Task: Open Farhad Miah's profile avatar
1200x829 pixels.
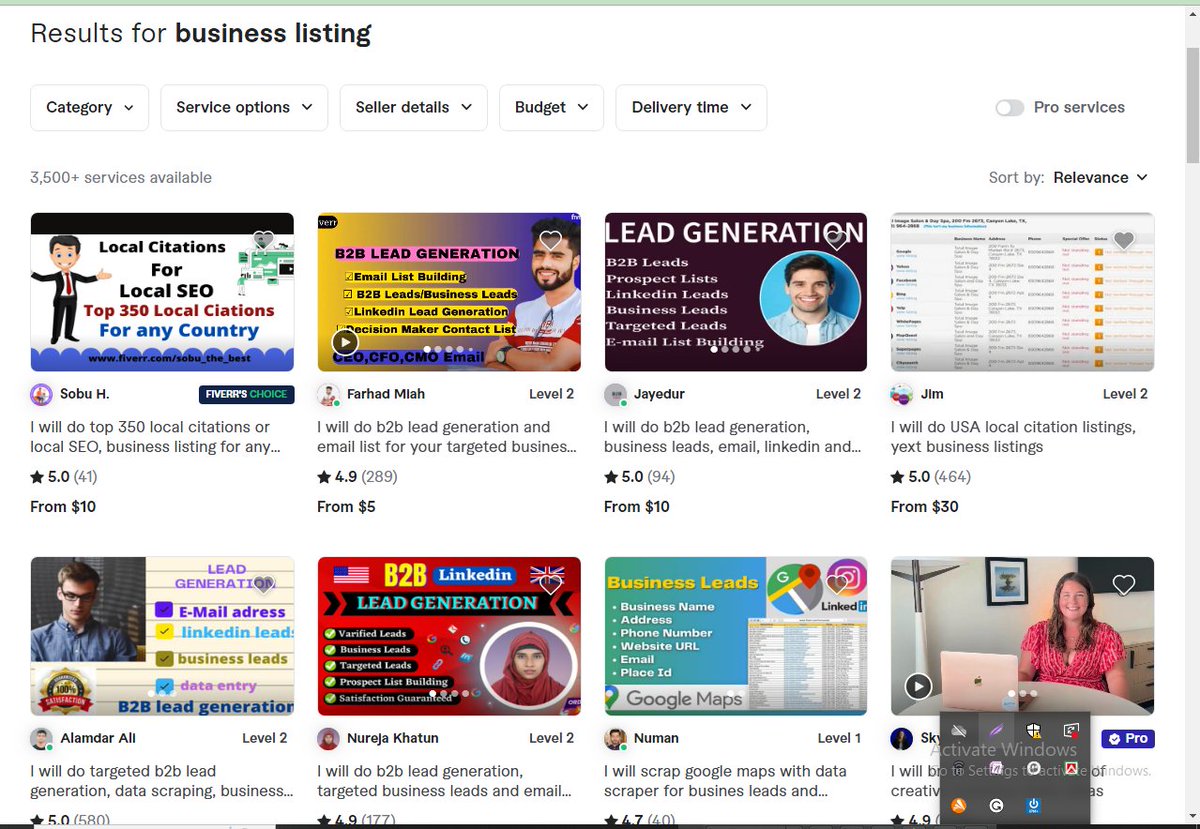Action: coord(328,394)
